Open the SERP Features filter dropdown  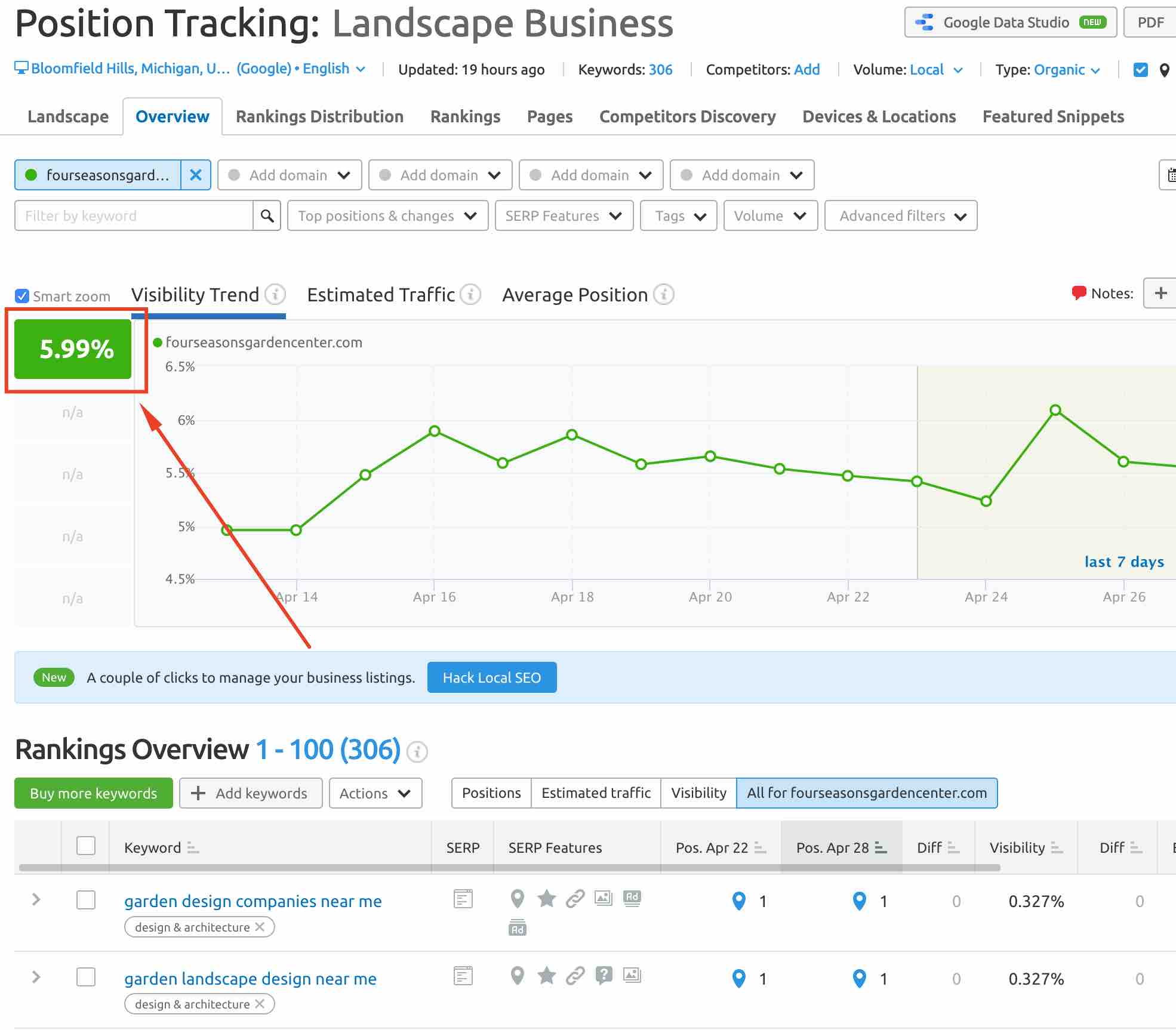(x=564, y=215)
